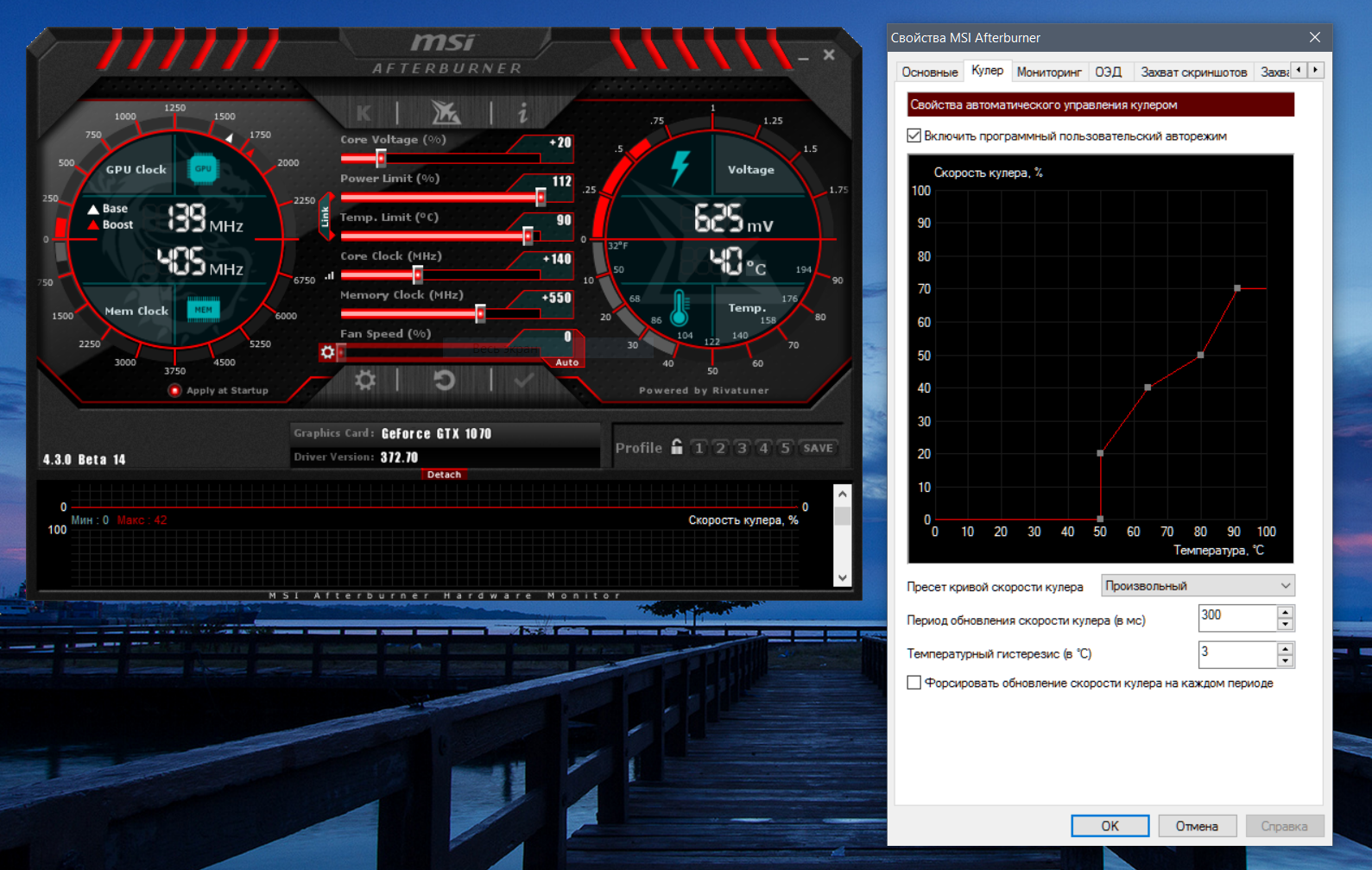The image size is (1372, 870).
Task: Check 'Форсировать обновление скорости кулера' option
Action: pyautogui.click(x=914, y=683)
